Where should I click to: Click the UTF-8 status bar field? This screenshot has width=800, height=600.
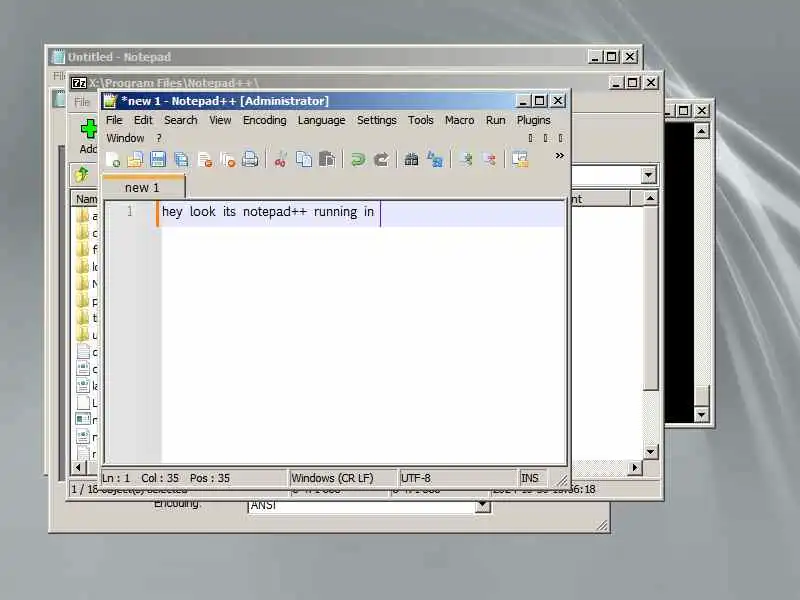click(458, 478)
